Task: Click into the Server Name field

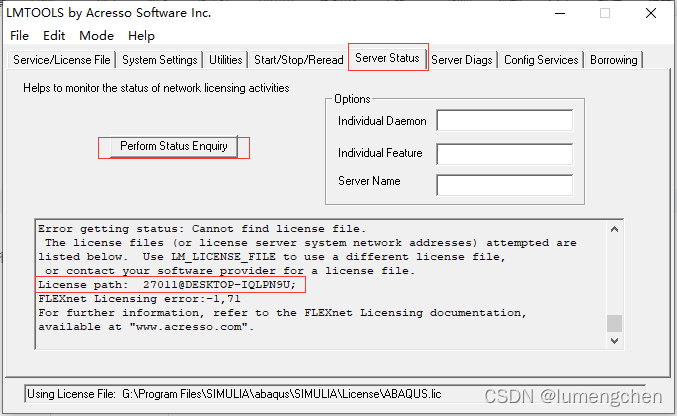Action: tap(504, 184)
